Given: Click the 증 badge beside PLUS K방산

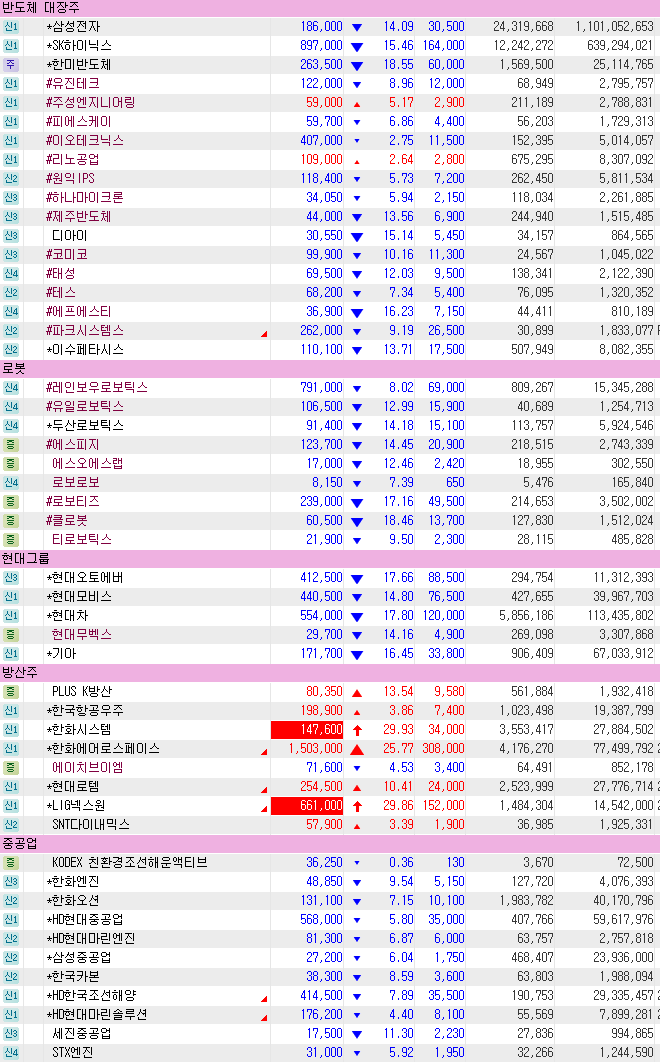Looking at the screenshot, I should [11, 692].
